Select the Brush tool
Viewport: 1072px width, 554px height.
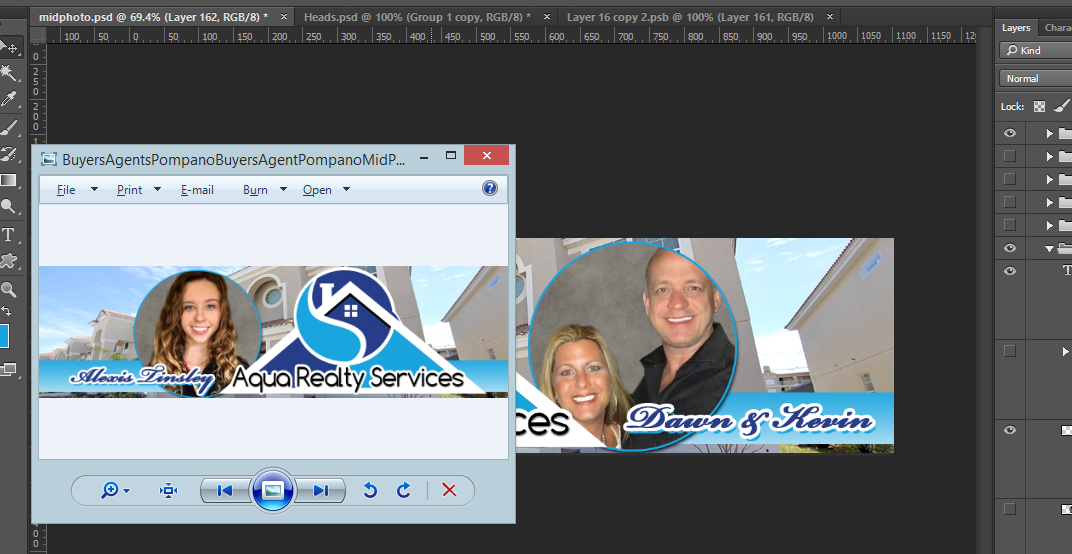point(8,127)
